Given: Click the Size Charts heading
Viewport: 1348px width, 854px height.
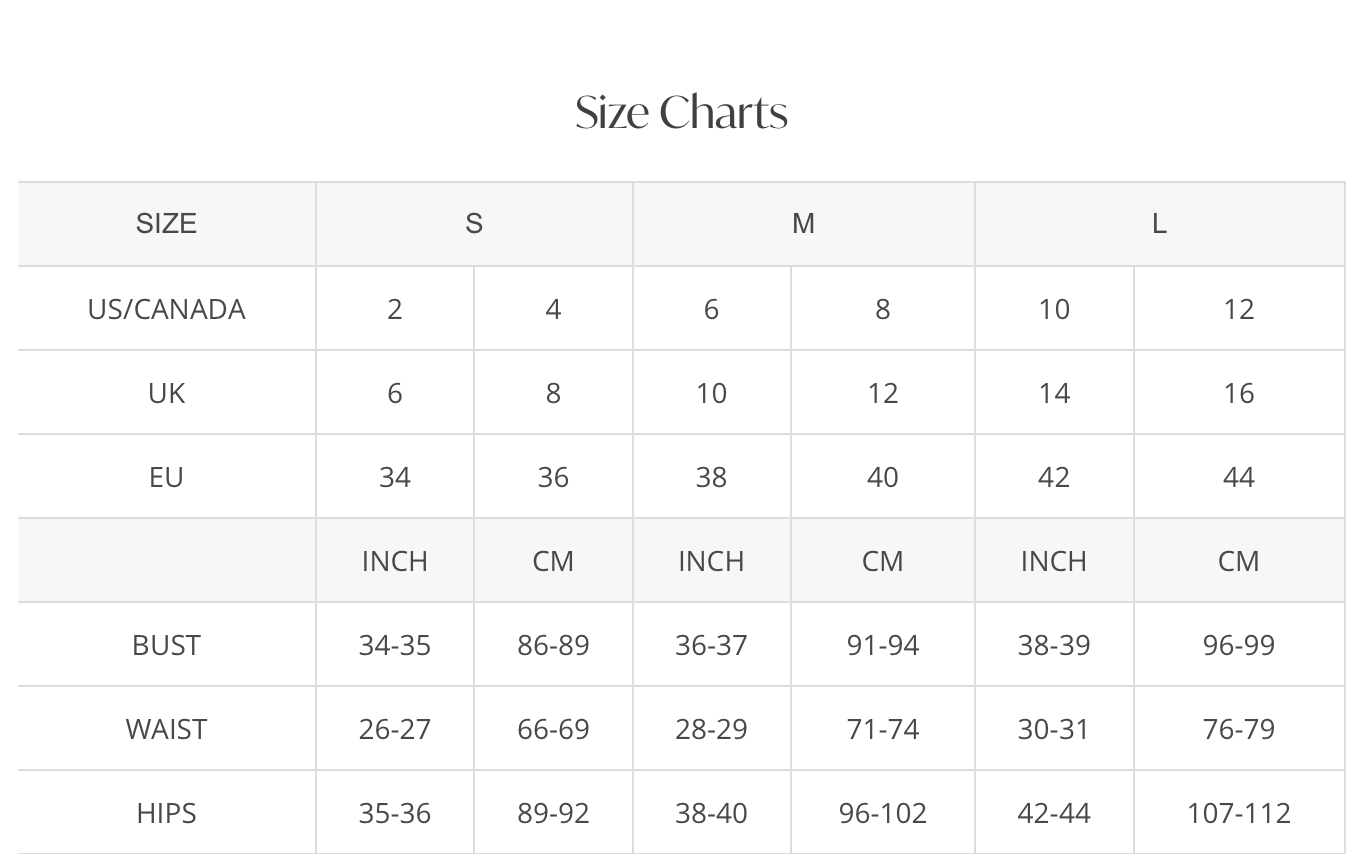Looking at the screenshot, I should click(681, 112).
